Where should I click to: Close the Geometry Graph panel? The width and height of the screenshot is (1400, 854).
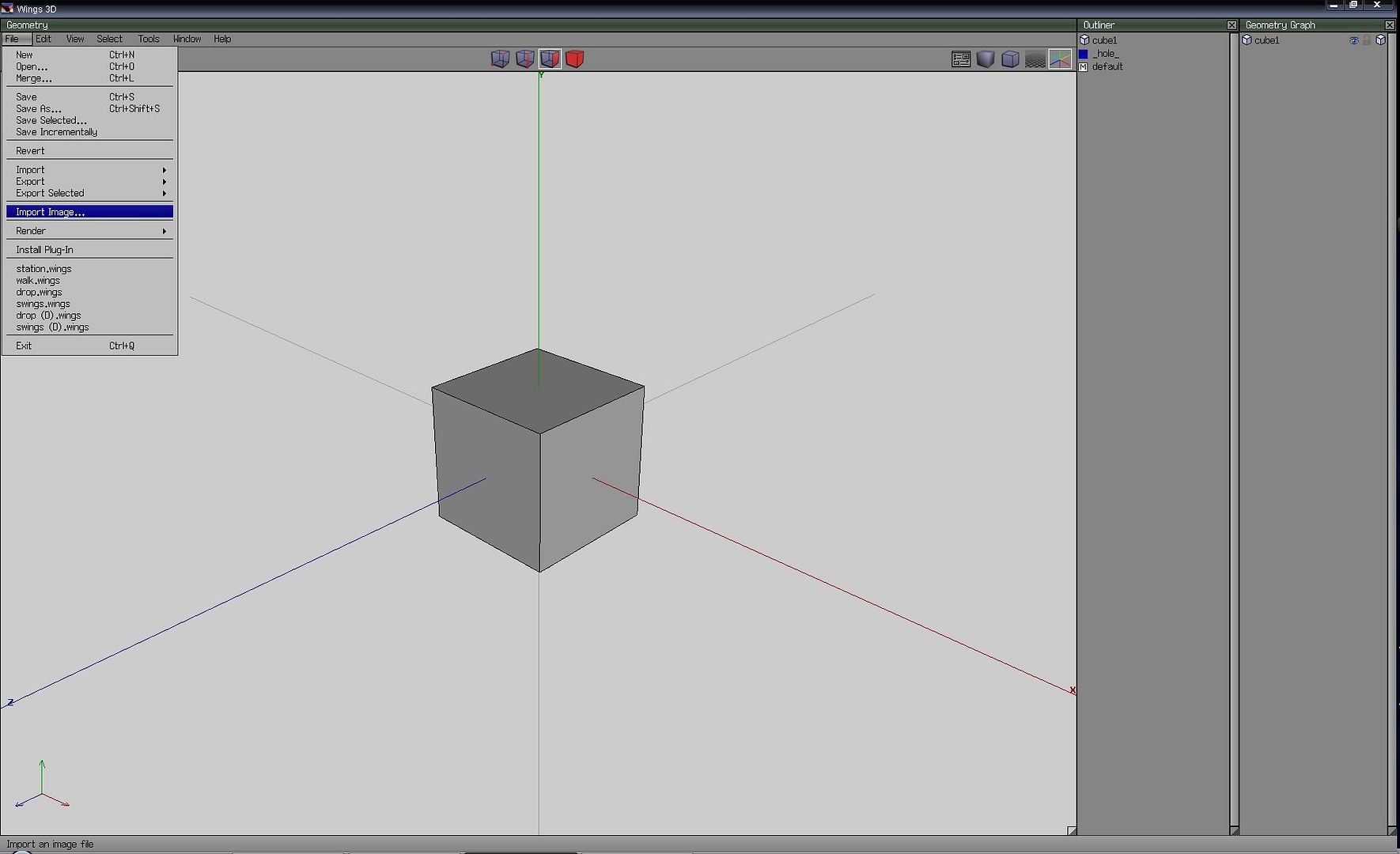[1390, 25]
